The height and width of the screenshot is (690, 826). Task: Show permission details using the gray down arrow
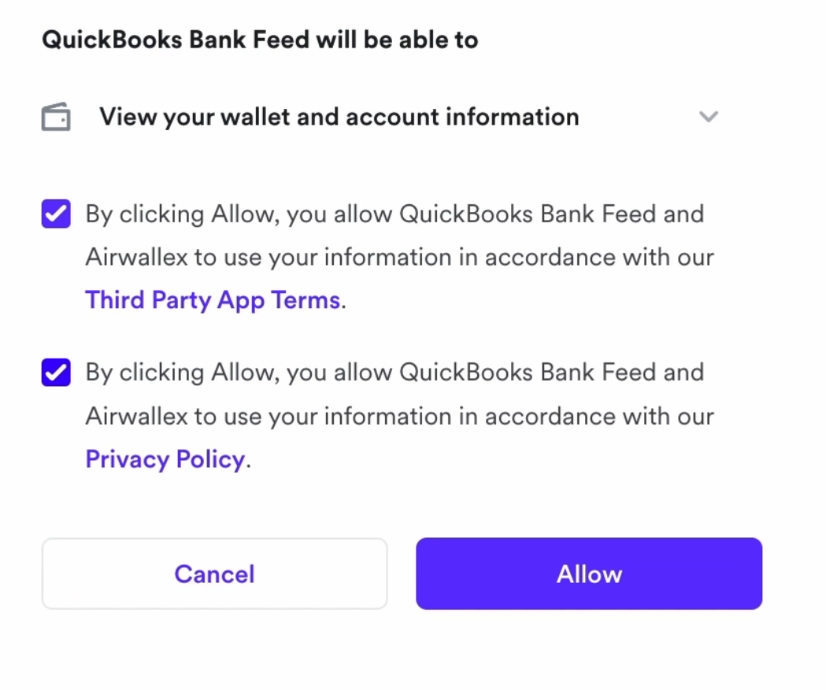(x=708, y=117)
